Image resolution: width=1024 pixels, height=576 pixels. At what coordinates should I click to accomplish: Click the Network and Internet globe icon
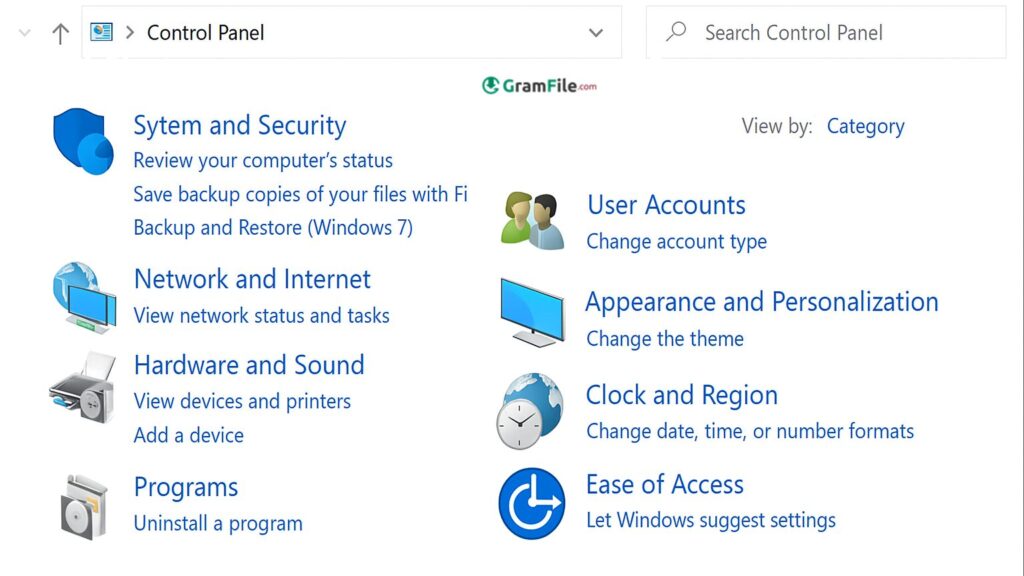[x=83, y=297]
